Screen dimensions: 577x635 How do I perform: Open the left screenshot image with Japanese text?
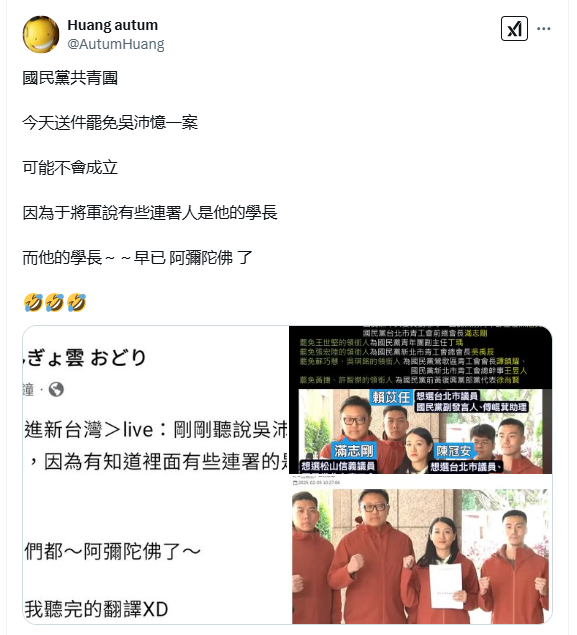156,475
